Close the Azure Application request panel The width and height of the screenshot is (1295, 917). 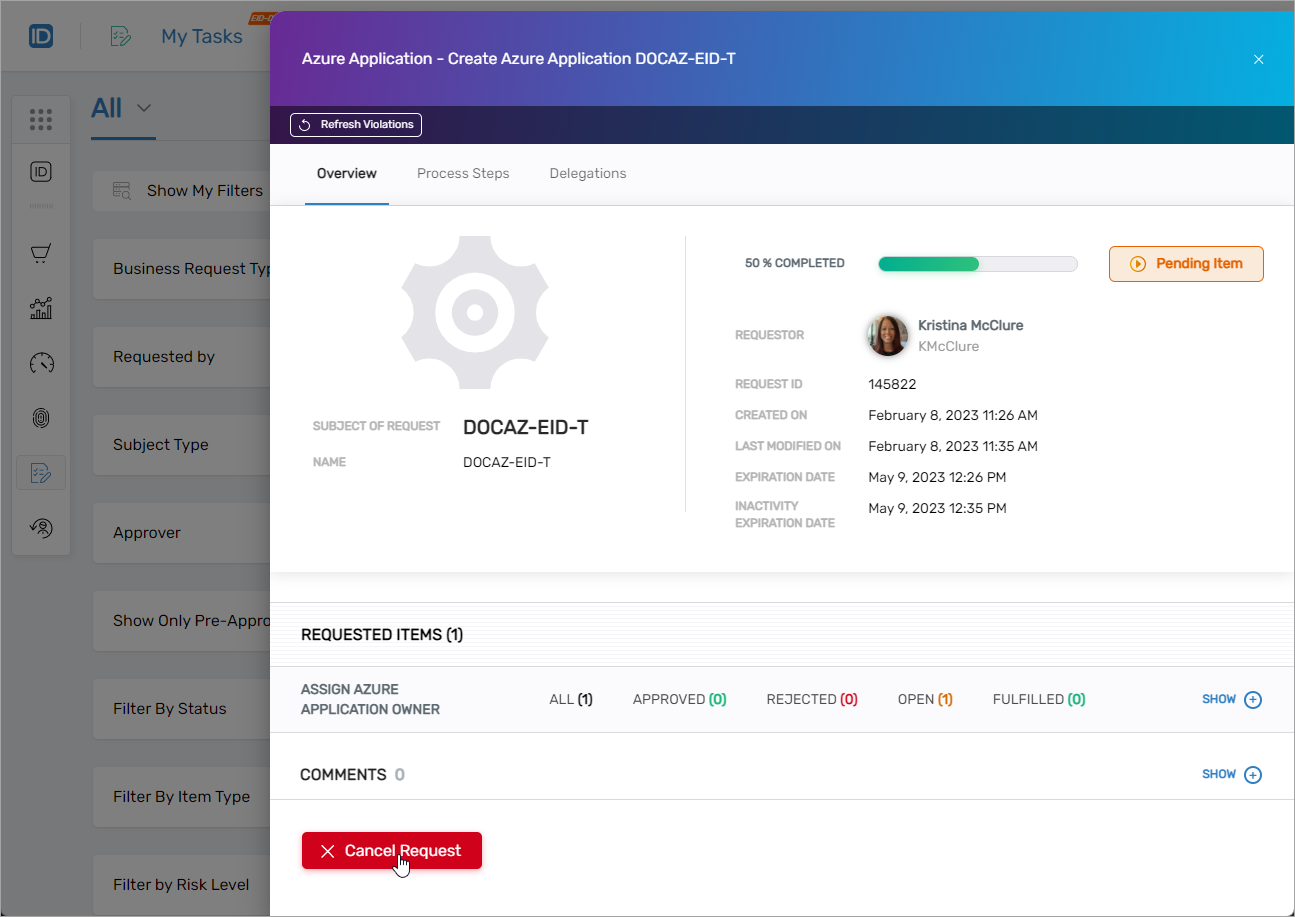coord(1258,59)
